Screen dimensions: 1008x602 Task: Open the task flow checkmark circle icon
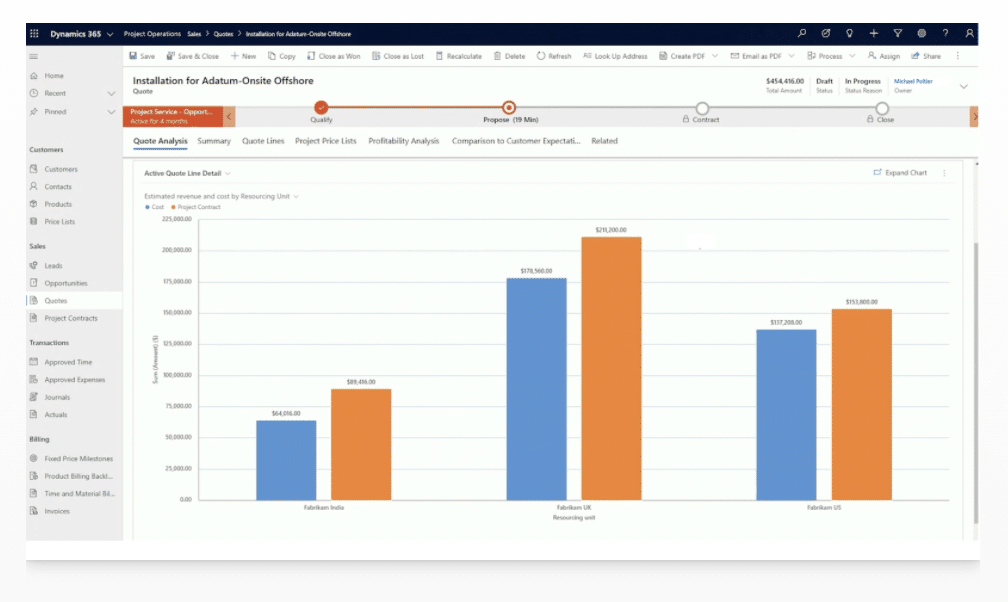[x=825, y=33]
